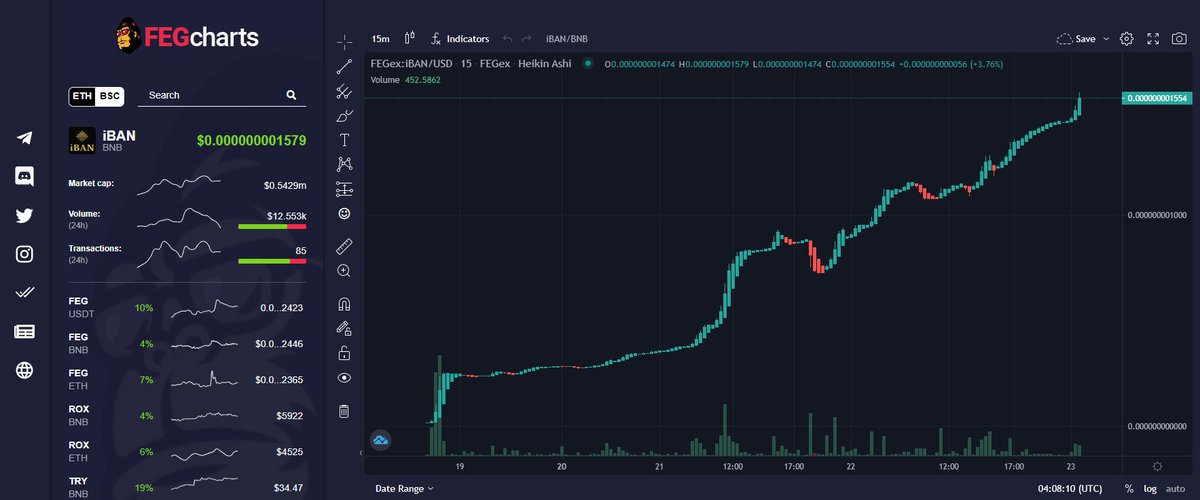Viewport: 1200px width, 500px height.
Task: Click the double-checkmark icon in the sidebar
Action: 25,293
